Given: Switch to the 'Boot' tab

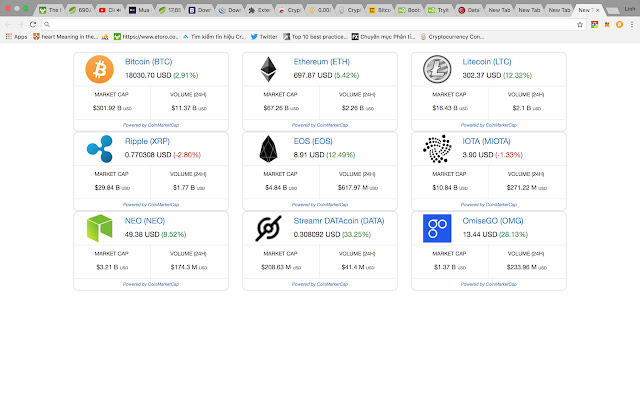Looking at the screenshot, I should click(409, 10).
